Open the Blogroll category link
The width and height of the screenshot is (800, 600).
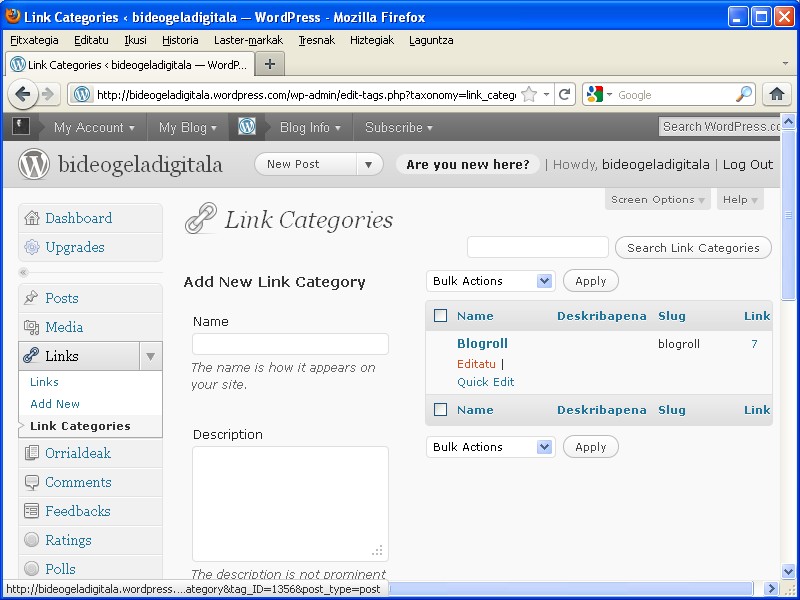tap(482, 343)
